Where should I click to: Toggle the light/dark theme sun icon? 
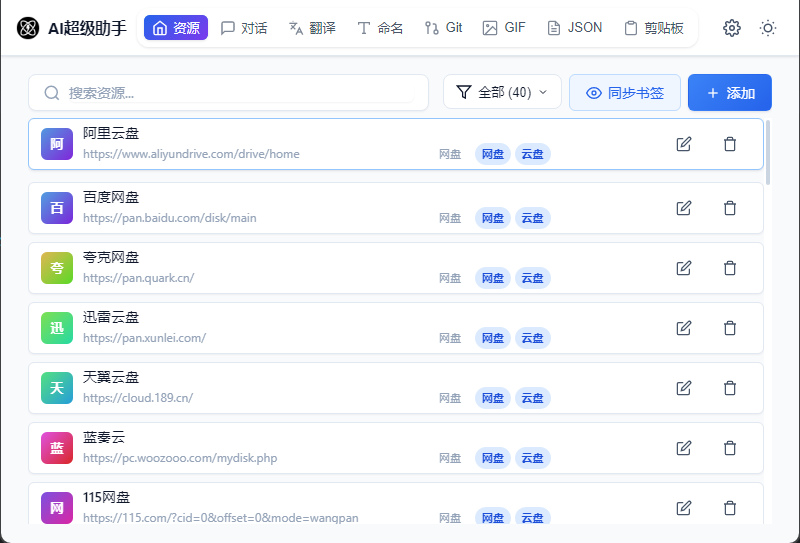coord(768,28)
